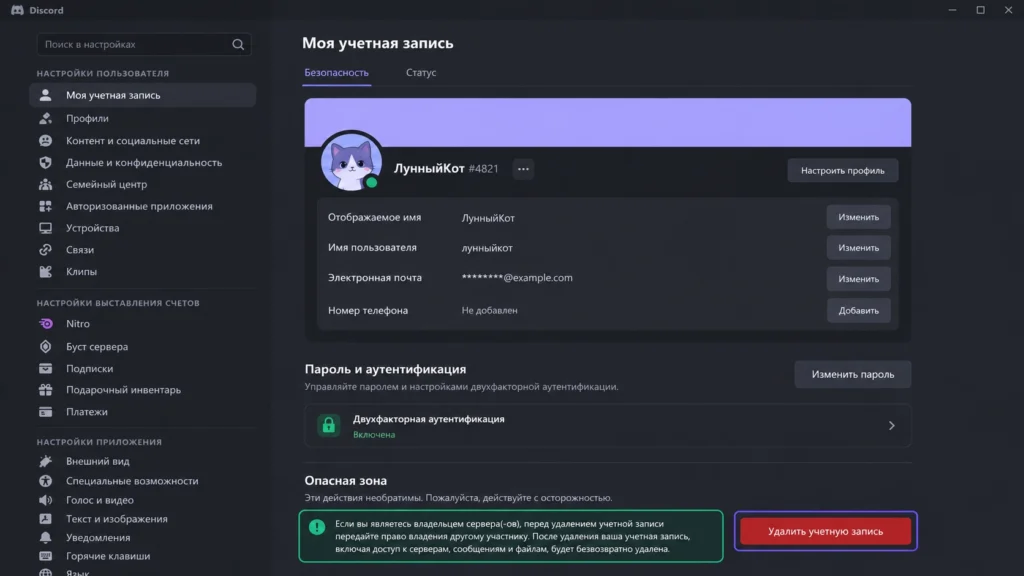Viewport: 1024px width, 576px height.
Task: Click Изменить for email address
Action: pyautogui.click(x=858, y=279)
